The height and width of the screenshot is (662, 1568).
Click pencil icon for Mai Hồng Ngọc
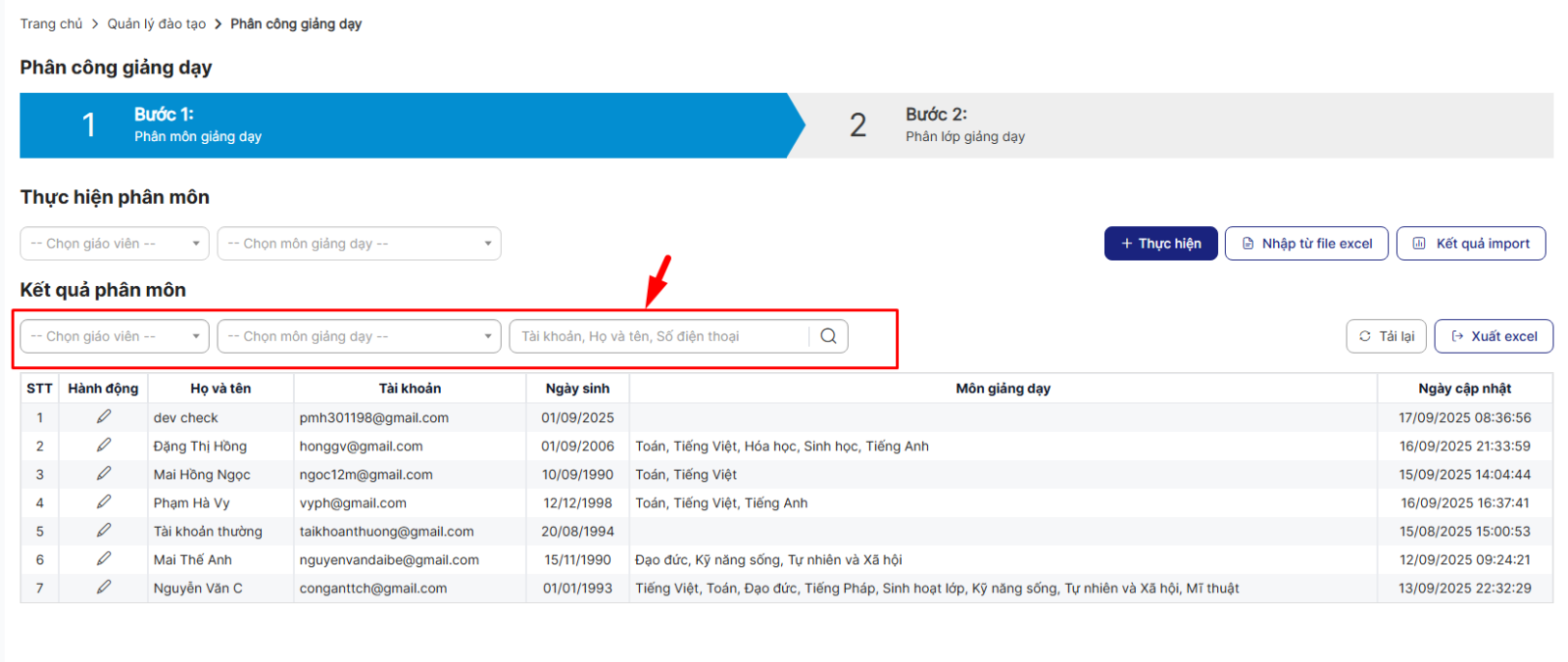point(103,474)
